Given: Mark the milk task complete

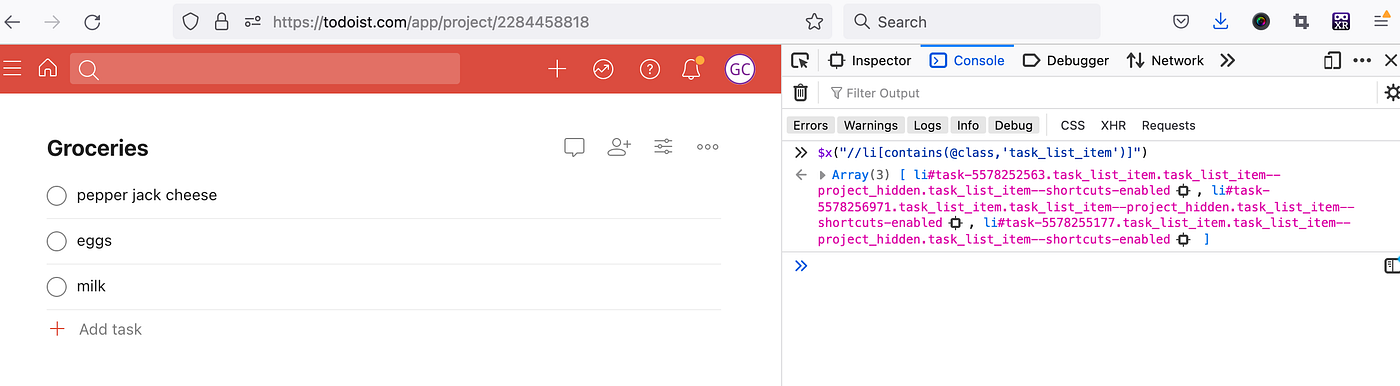Looking at the screenshot, I should coord(57,287).
